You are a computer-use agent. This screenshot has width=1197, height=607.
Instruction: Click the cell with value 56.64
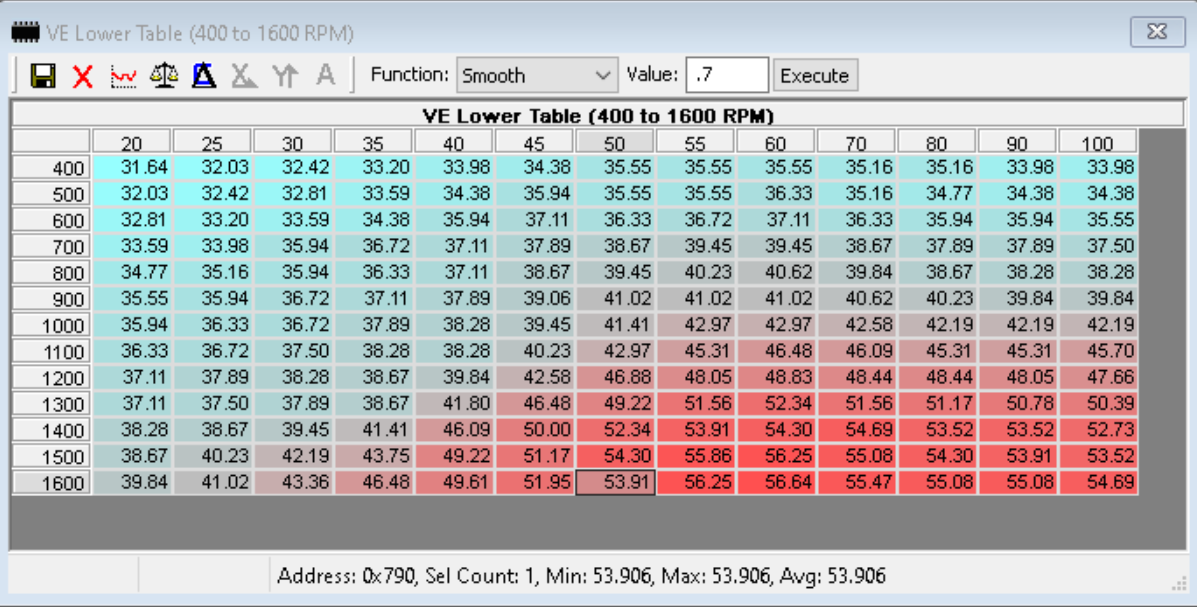(776, 482)
